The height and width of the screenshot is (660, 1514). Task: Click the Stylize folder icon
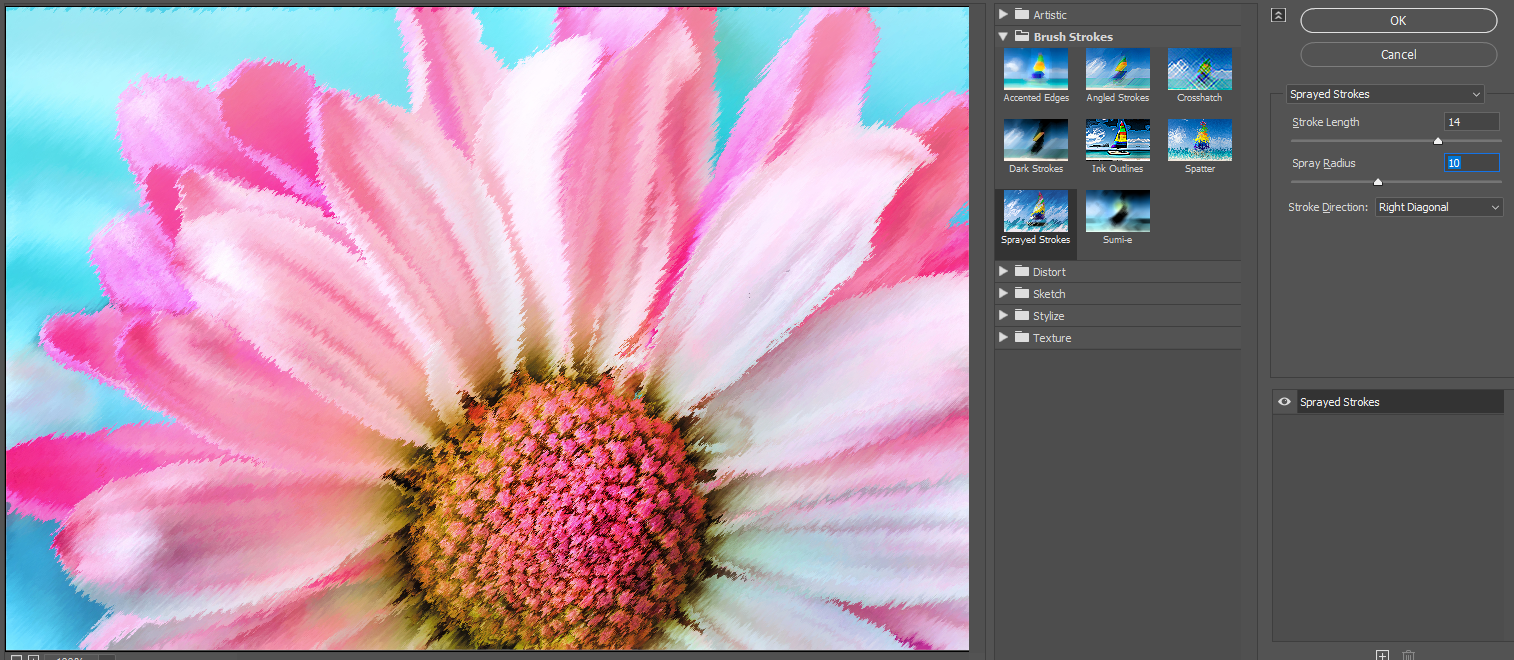coord(1022,316)
